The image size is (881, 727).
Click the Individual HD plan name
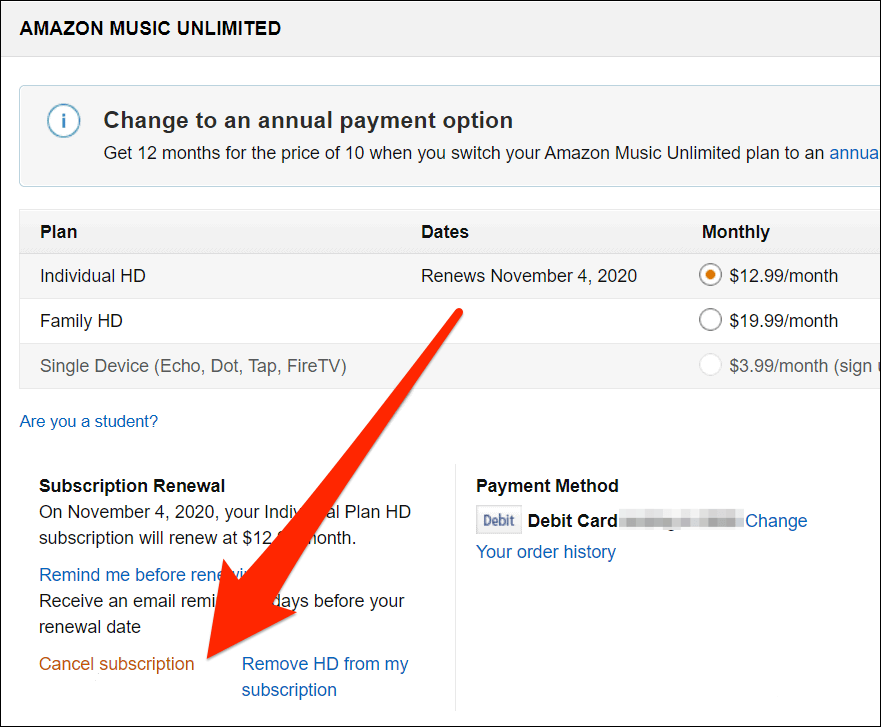point(92,275)
